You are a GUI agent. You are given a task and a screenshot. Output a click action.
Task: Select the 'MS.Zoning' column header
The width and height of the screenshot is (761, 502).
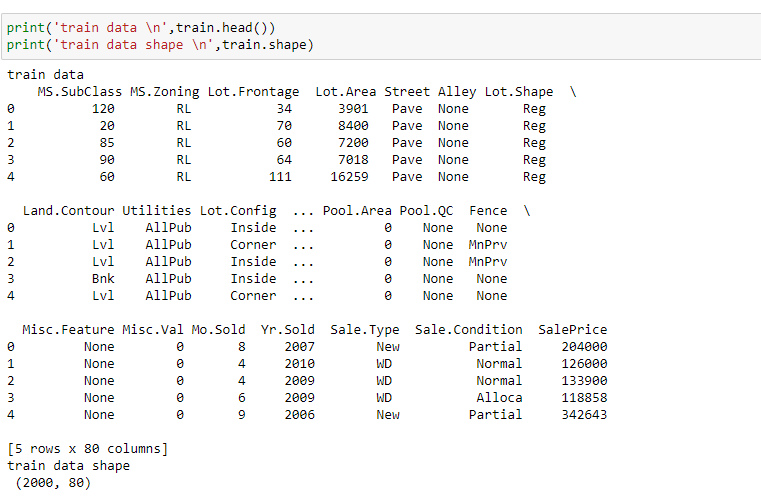[x=165, y=92]
